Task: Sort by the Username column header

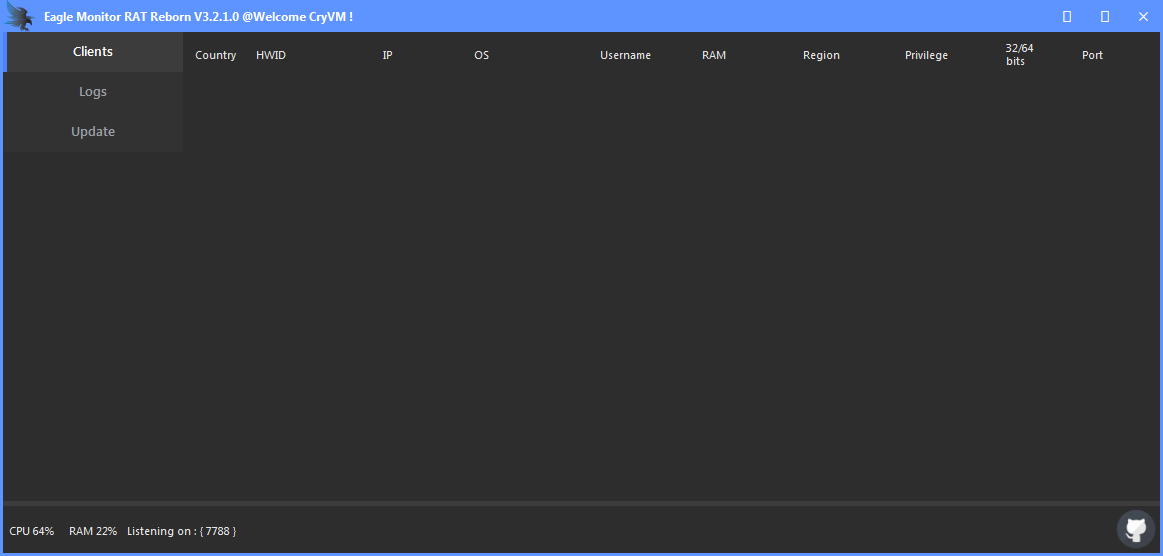Action: pos(625,55)
